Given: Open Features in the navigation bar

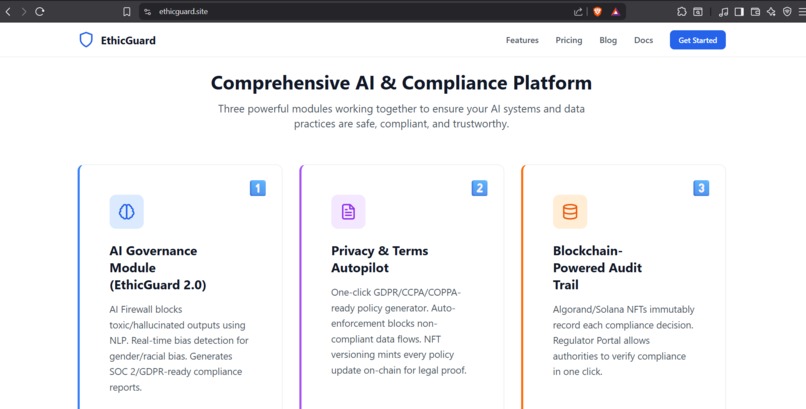Looking at the screenshot, I should coord(522,40).
